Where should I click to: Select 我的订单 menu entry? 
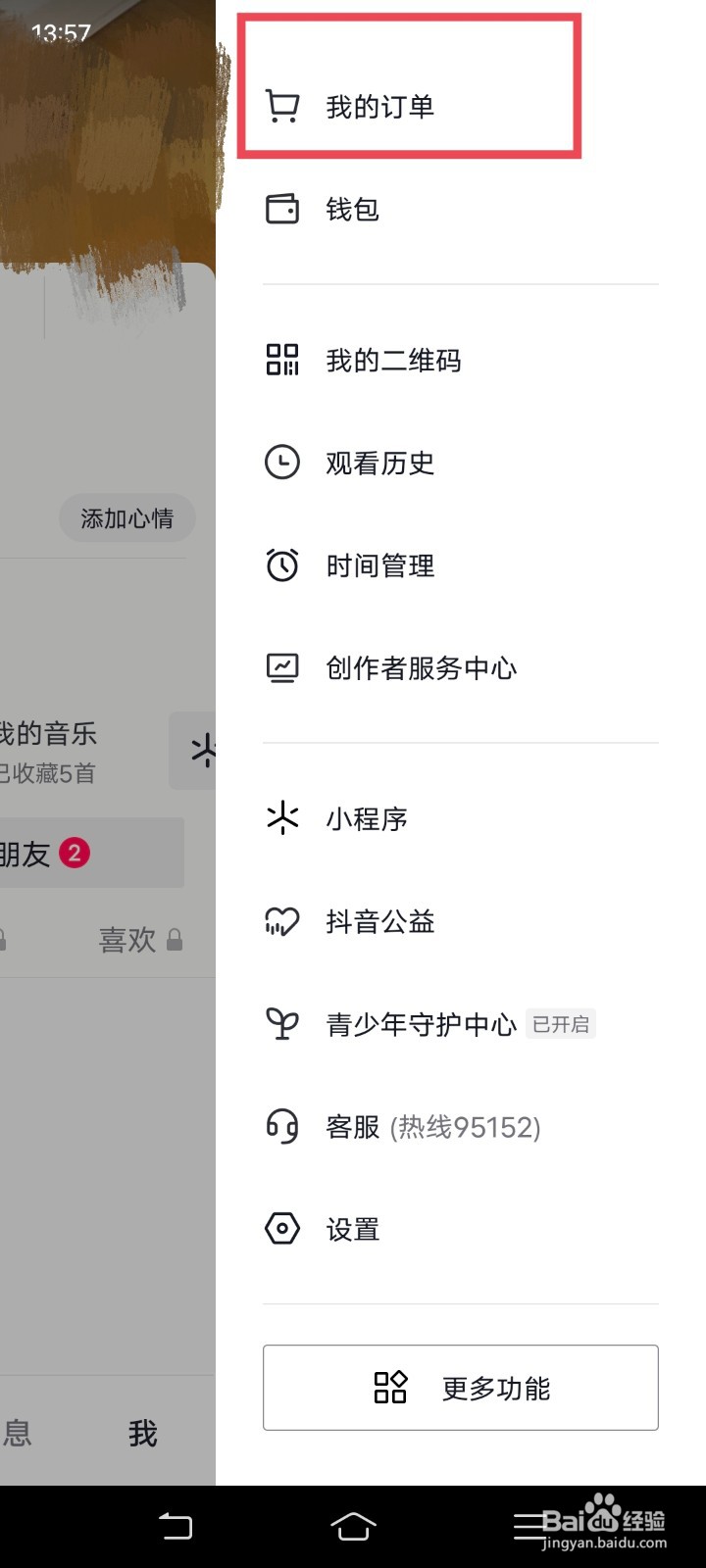(380, 107)
